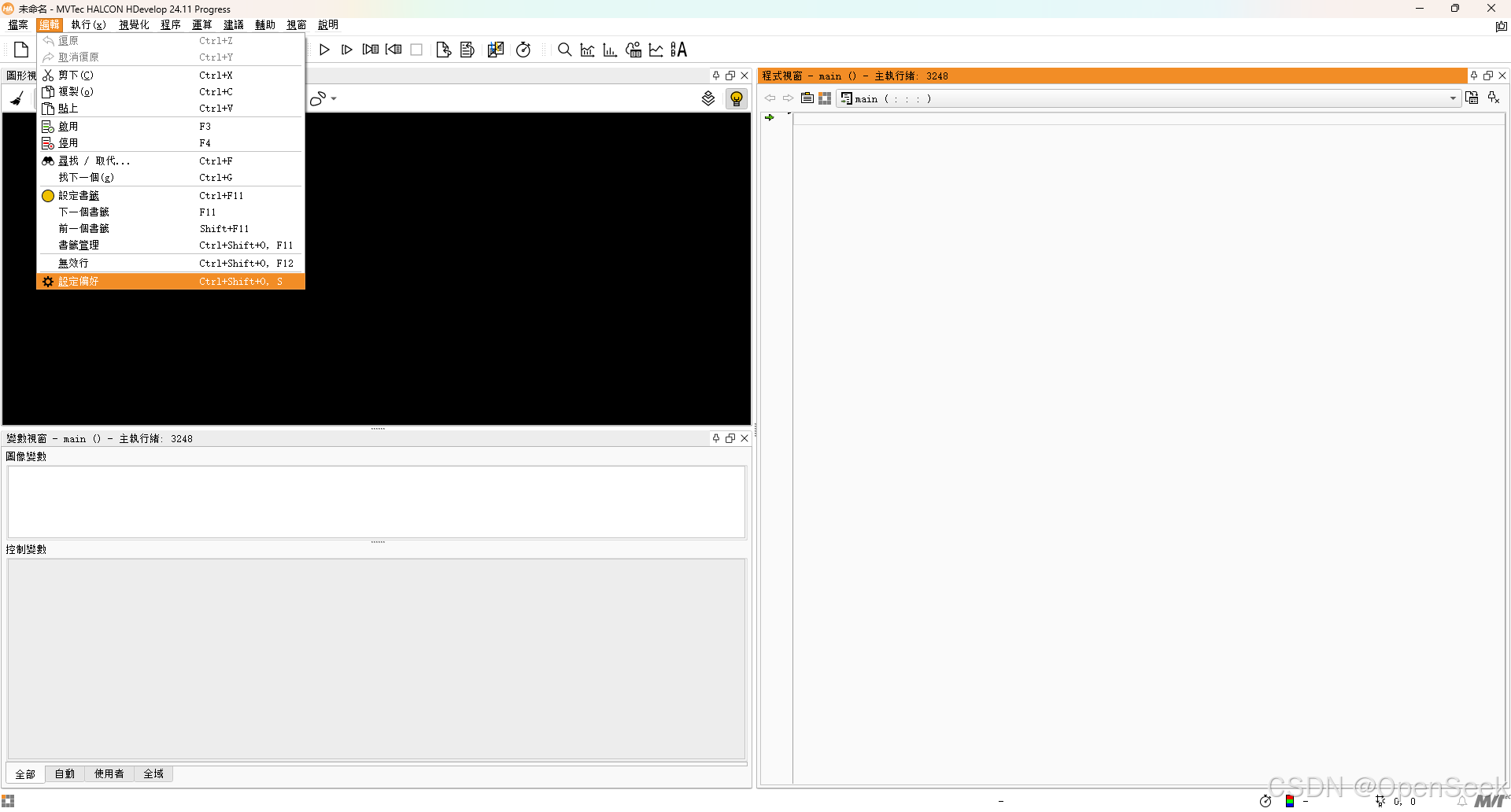The height and width of the screenshot is (812, 1511).
Task: Click the RGB color indicator in the status bar
Action: pyautogui.click(x=1288, y=802)
